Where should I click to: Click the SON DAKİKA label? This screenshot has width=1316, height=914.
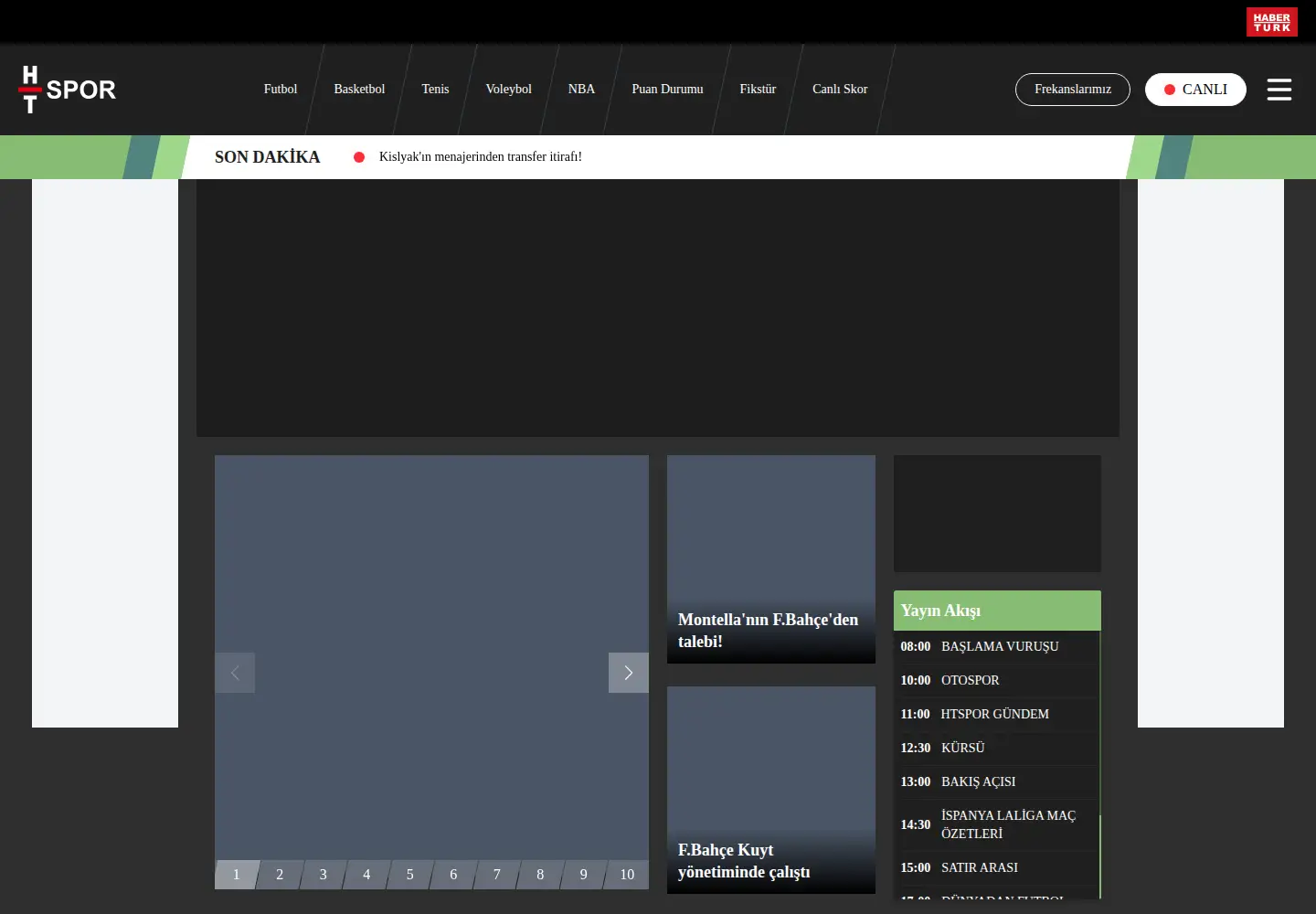coord(268,157)
